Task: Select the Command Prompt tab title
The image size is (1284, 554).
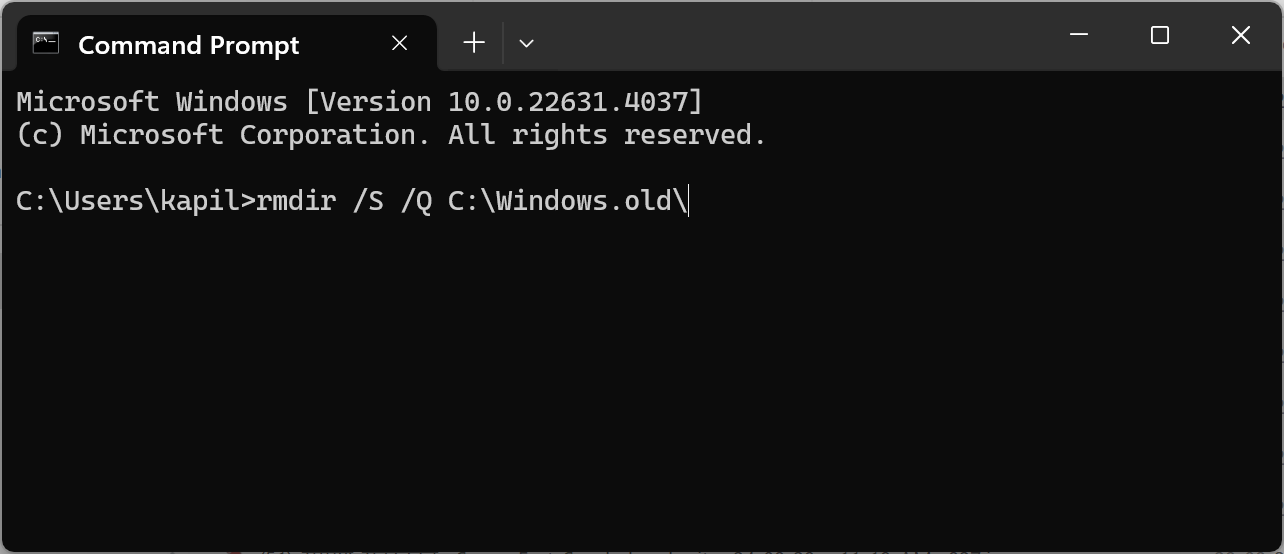Action: click(x=188, y=45)
